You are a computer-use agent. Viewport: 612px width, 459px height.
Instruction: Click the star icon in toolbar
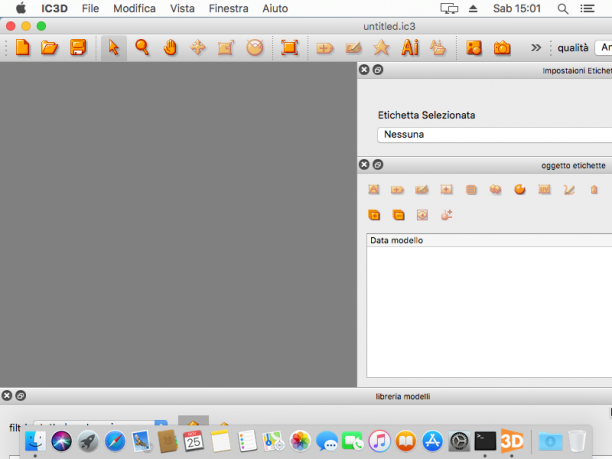click(381, 48)
